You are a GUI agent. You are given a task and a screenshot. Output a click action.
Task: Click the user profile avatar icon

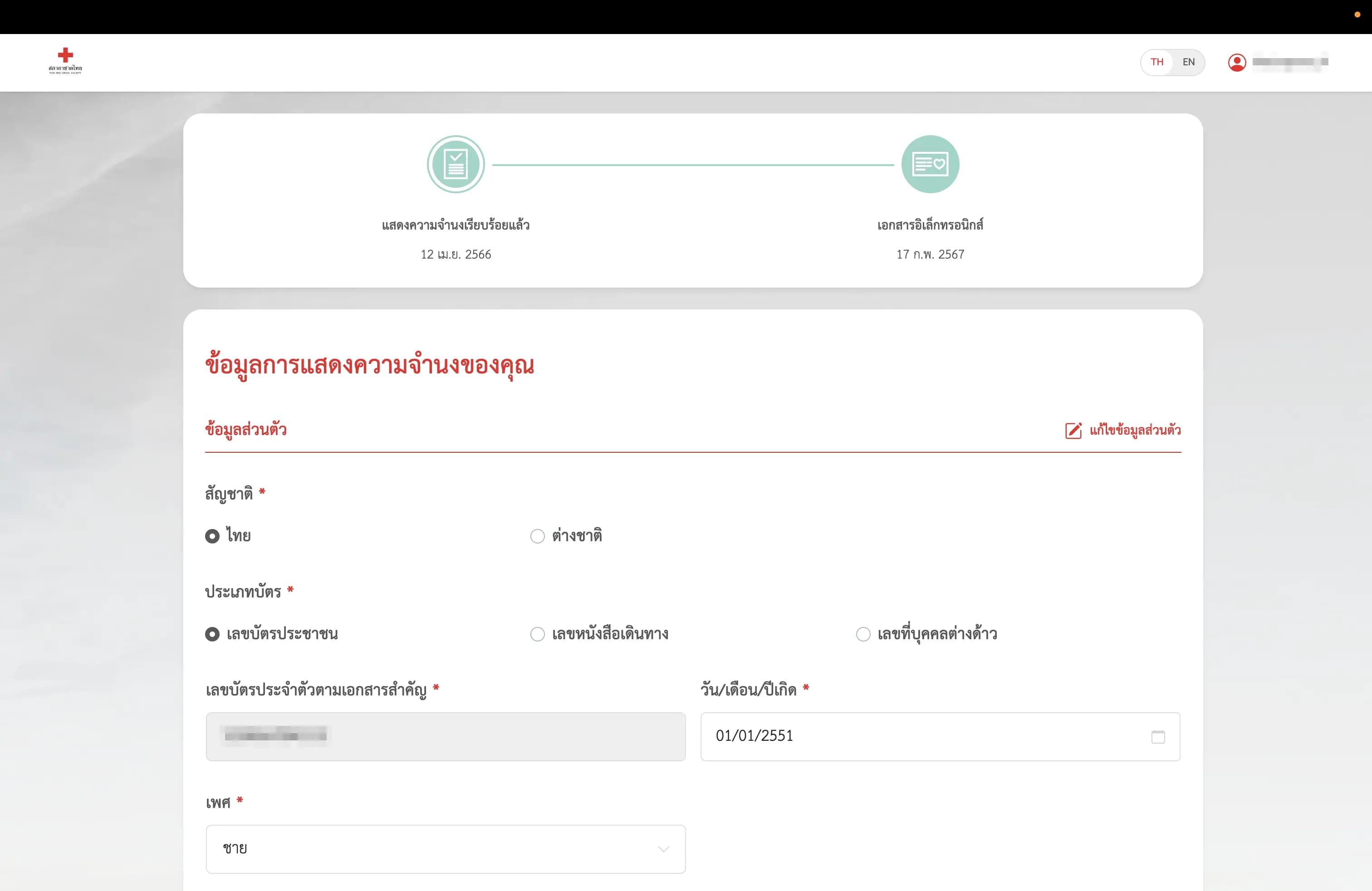(1236, 62)
